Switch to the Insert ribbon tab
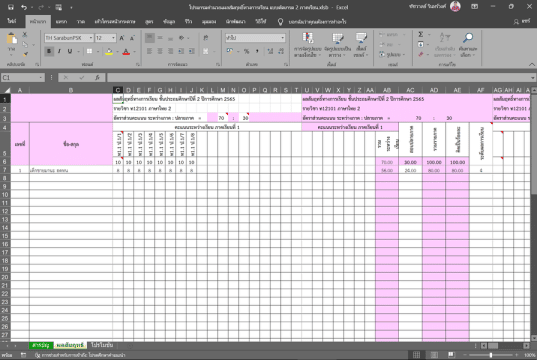The image size is (537, 360). pos(61,22)
